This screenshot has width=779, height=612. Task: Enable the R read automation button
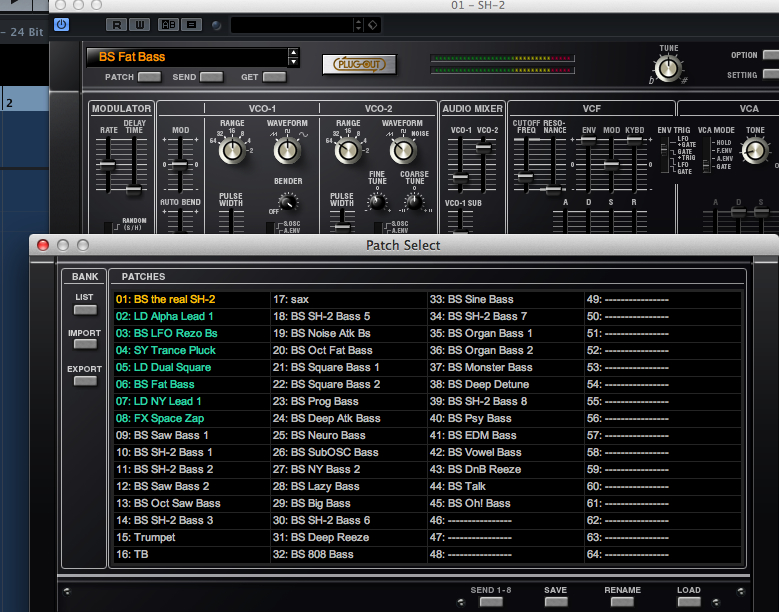[x=117, y=25]
